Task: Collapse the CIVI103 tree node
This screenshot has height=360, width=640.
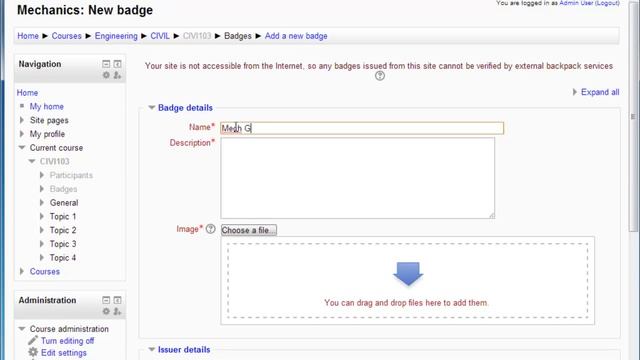Action: pyautogui.click(x=32, y=161)
